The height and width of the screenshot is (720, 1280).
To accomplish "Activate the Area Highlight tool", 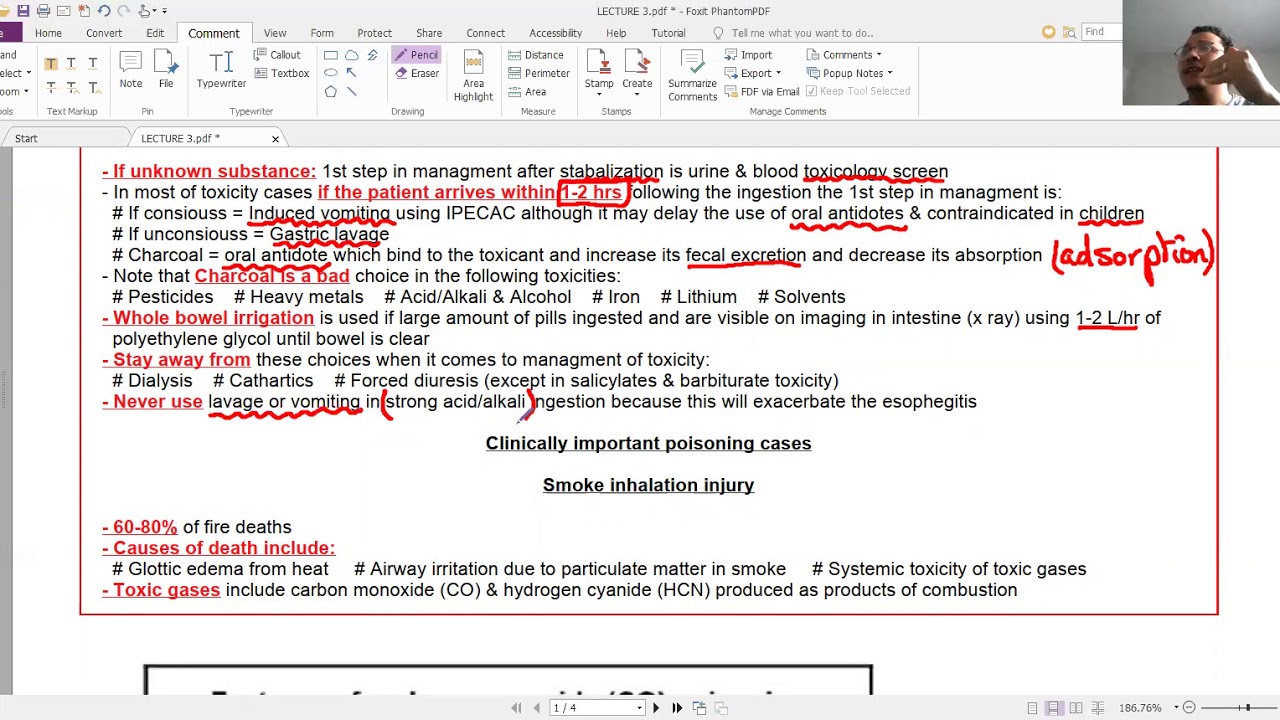I will point(473,75).
